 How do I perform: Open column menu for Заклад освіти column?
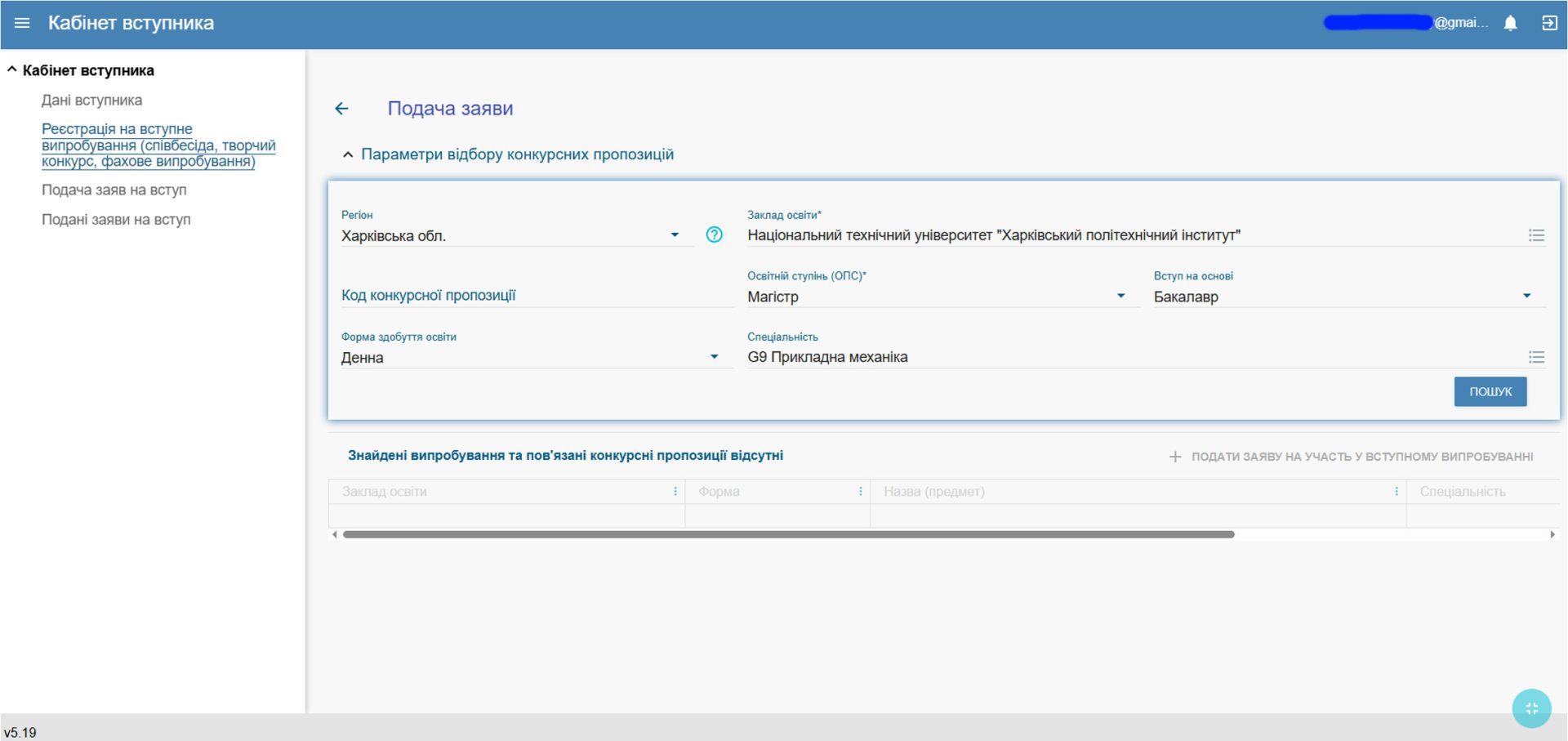tap(675, 491)
